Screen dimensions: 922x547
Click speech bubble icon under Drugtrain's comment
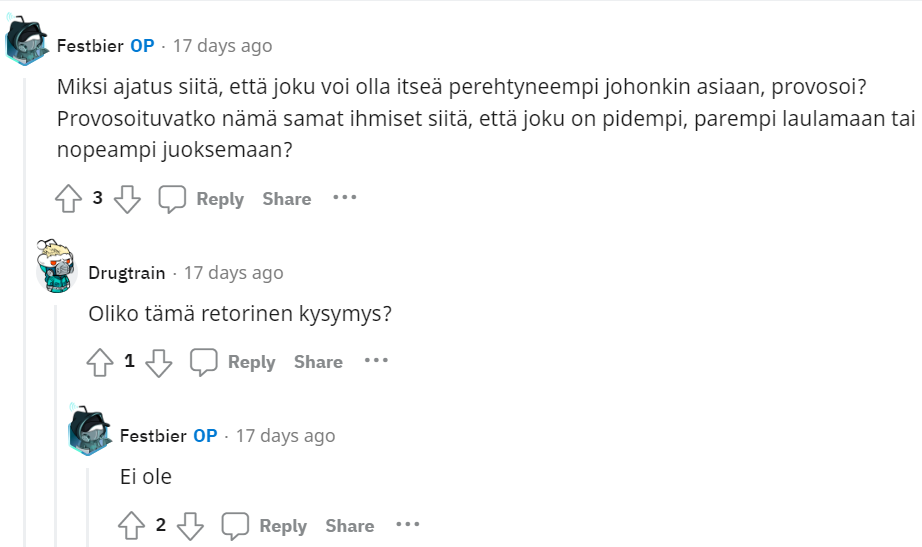click(x=204, y=362)
